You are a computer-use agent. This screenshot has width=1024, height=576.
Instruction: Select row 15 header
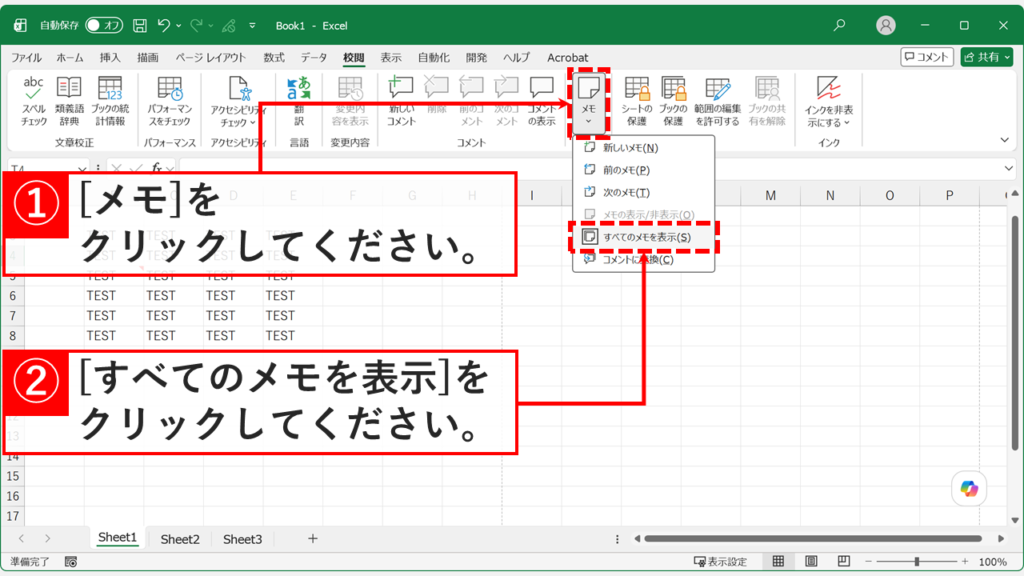click(12, 476)
